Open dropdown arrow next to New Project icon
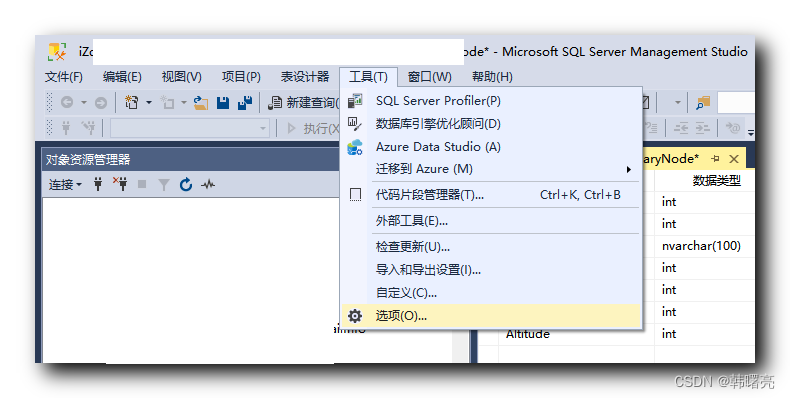This screenshot has width=790, height=398. 149,103
